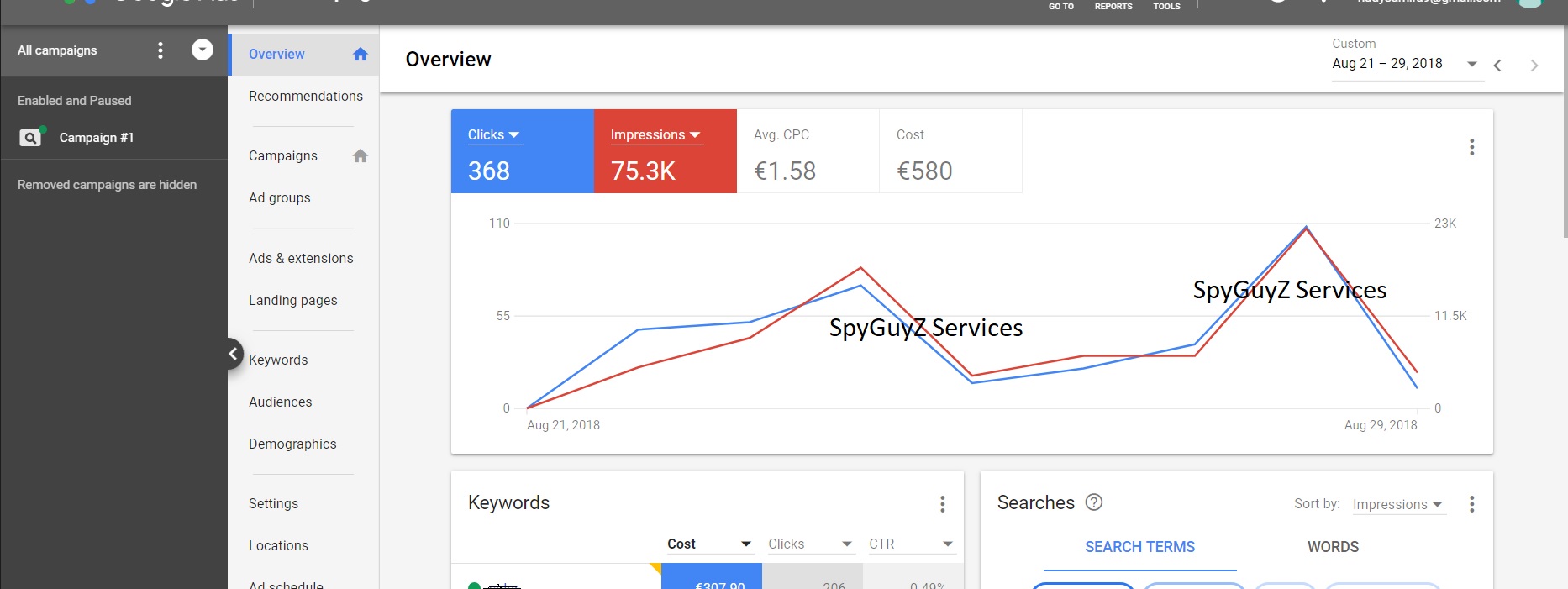The width and height of the screenshot is (1568, 589).
Task: Click the Aug 21, 2018 chart axis label
Action: (x=563, y=425)
